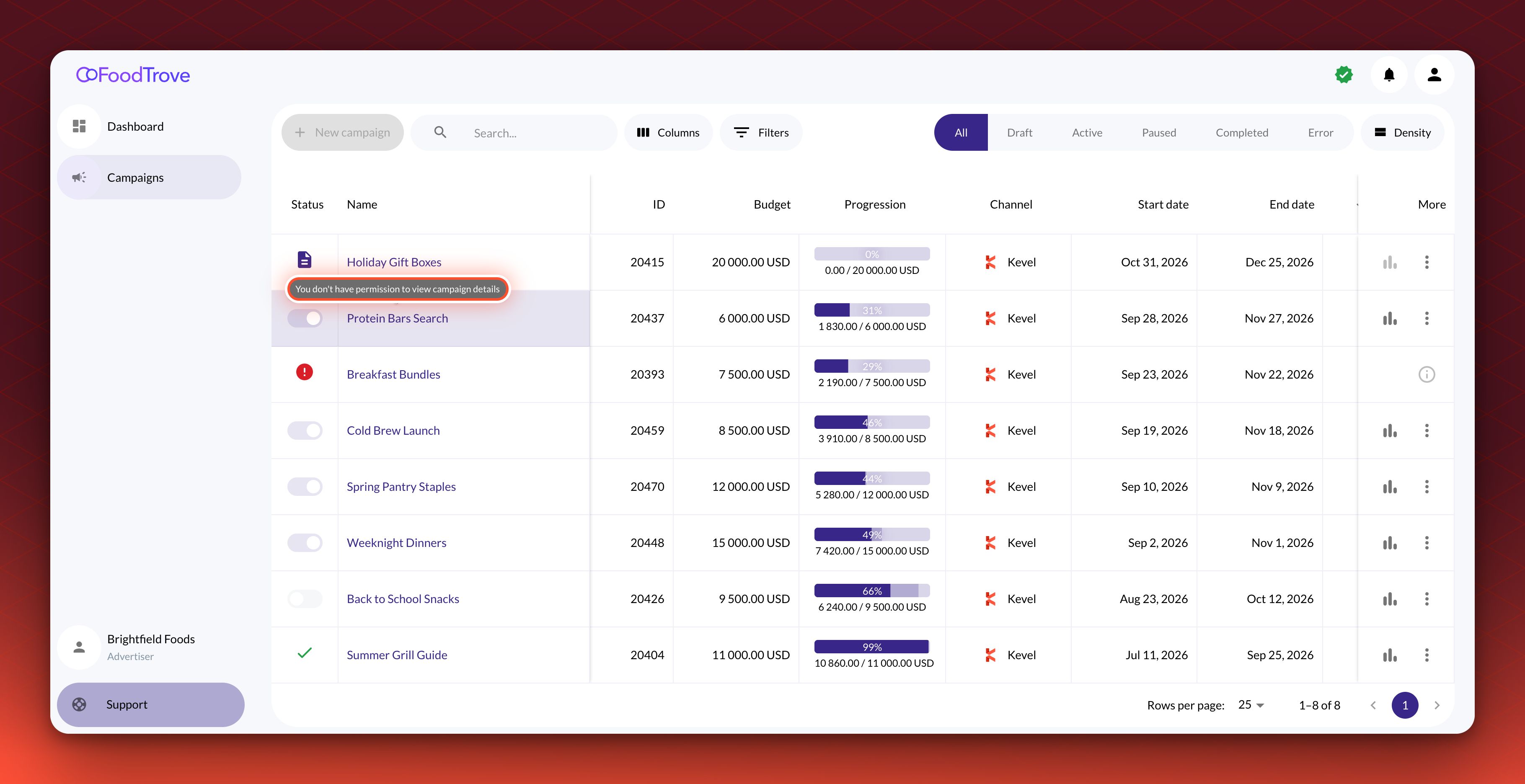This screenshot has width=1525, height=784.
Task: Open the Filters panel
Action: (761, 132)
